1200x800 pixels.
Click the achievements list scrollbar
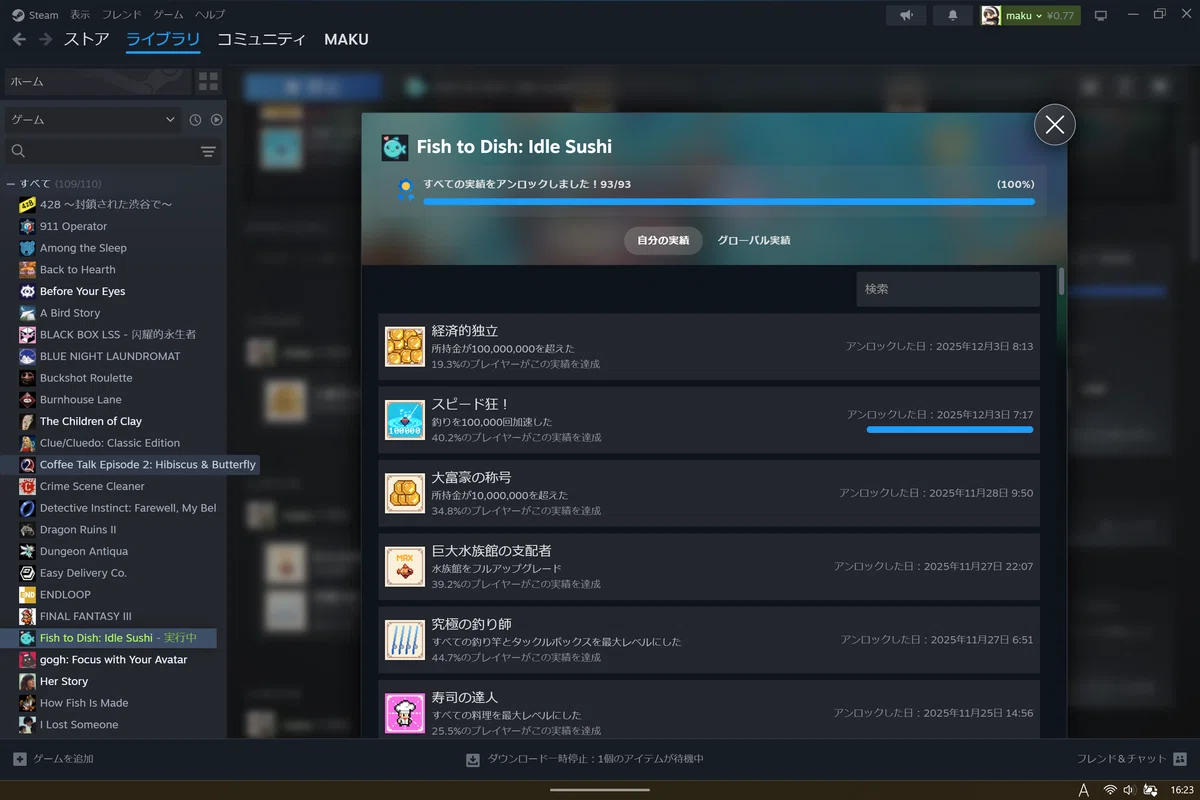[1061, 283]
